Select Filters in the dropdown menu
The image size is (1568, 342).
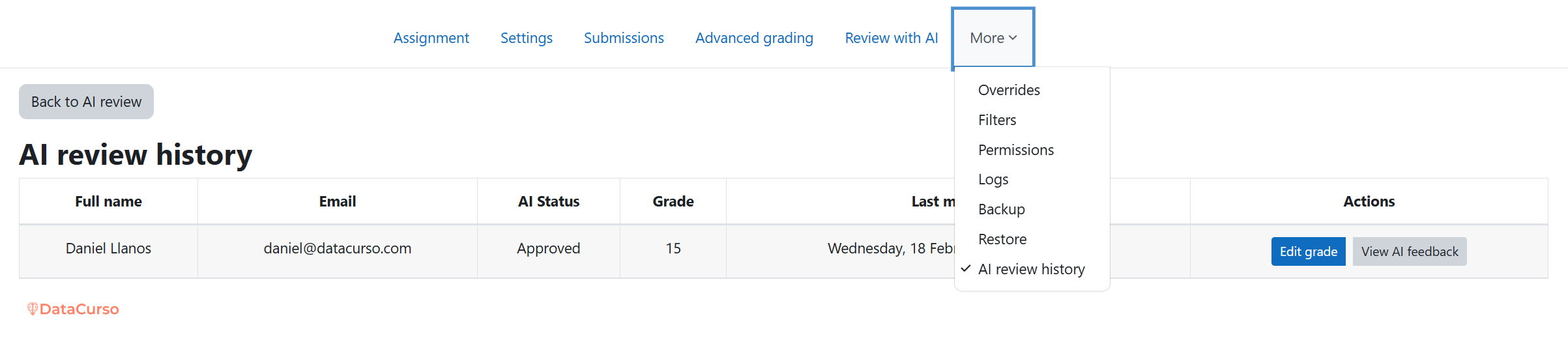pos(997,120)
